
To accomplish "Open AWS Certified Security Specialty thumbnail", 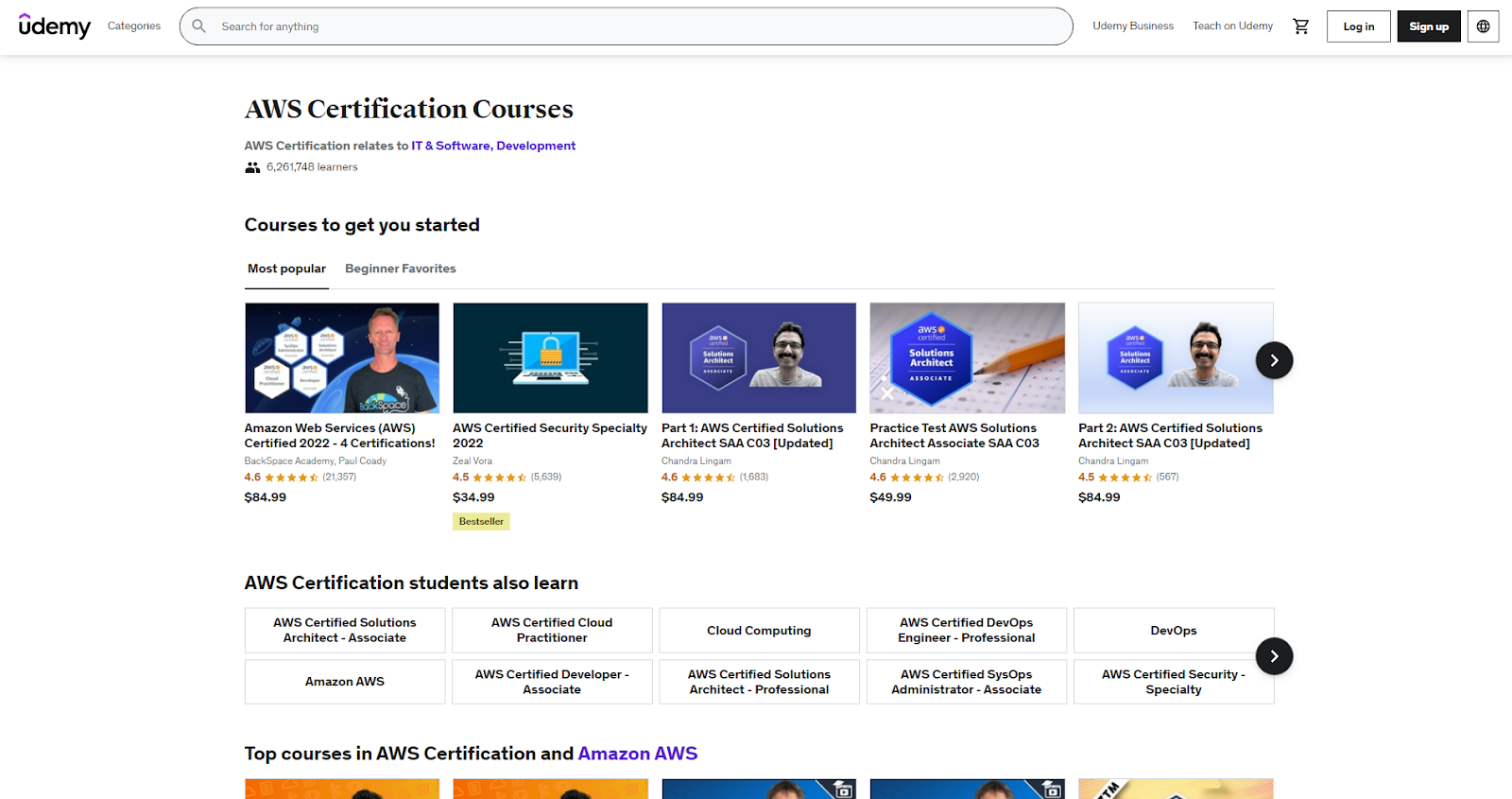I will (x=551, y=357).
